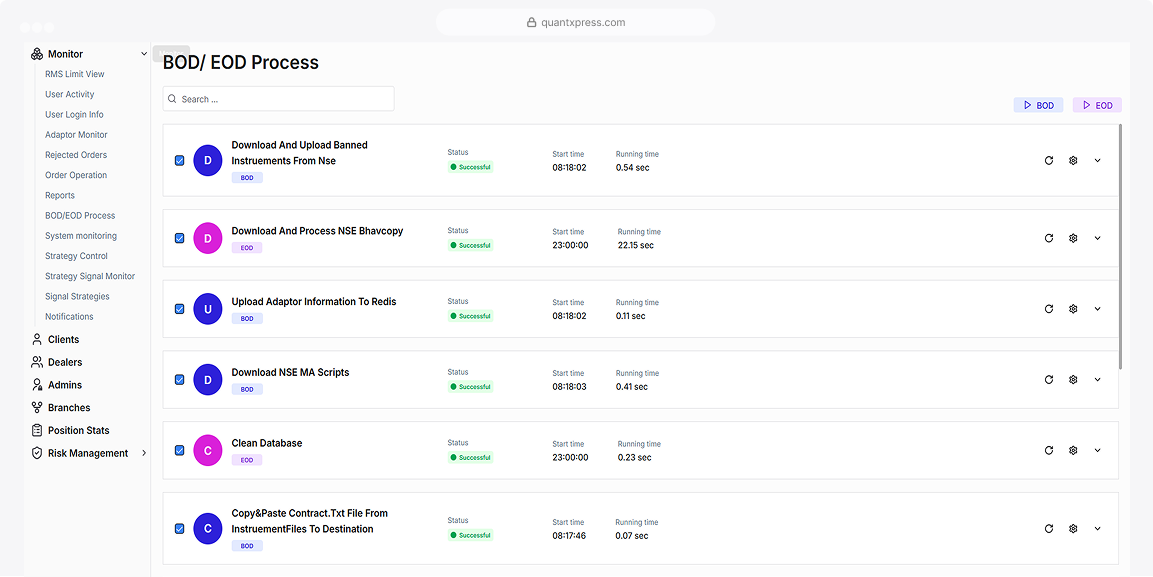Deselect the Clean Database checkbox
The image size is (1153, 577).
click(x=179, y=451)
